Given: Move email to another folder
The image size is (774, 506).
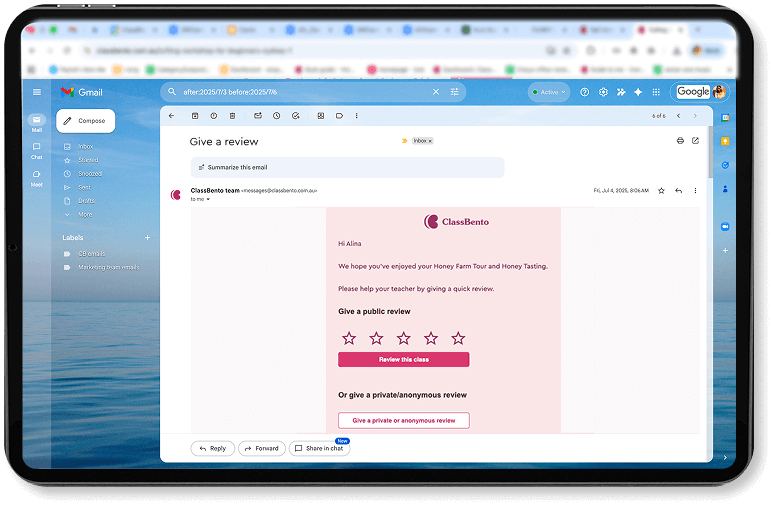Looking at the screenshot, I should click(x=320, y=116).
